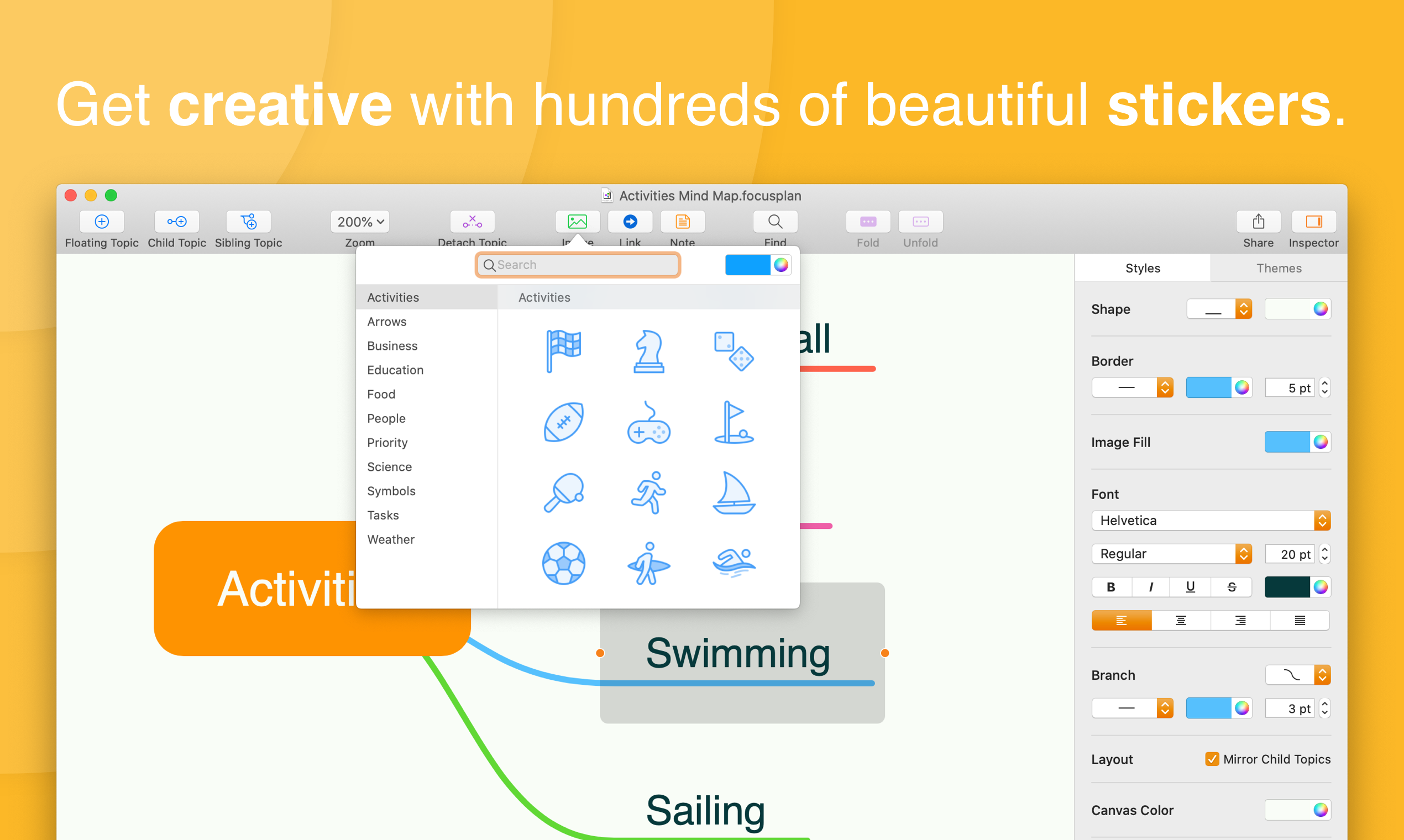Click the Note toolbar icon
This screenshot has width=1404, height=840.
[683, 221]
